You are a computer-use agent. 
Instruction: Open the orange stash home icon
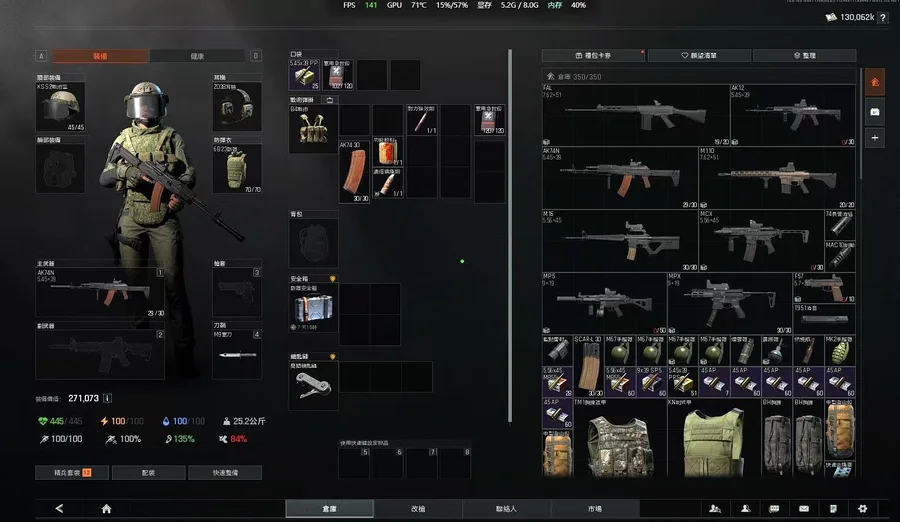[875, 82]
